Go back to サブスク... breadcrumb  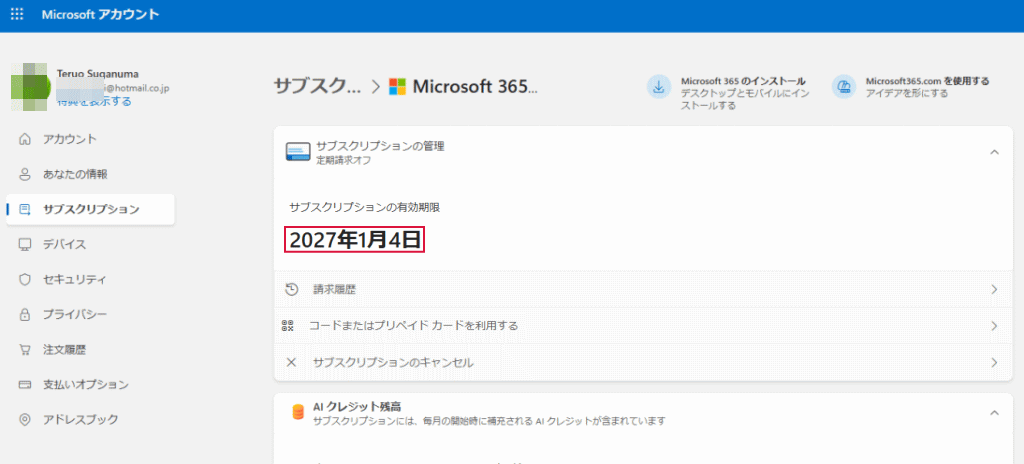(317, 86)
